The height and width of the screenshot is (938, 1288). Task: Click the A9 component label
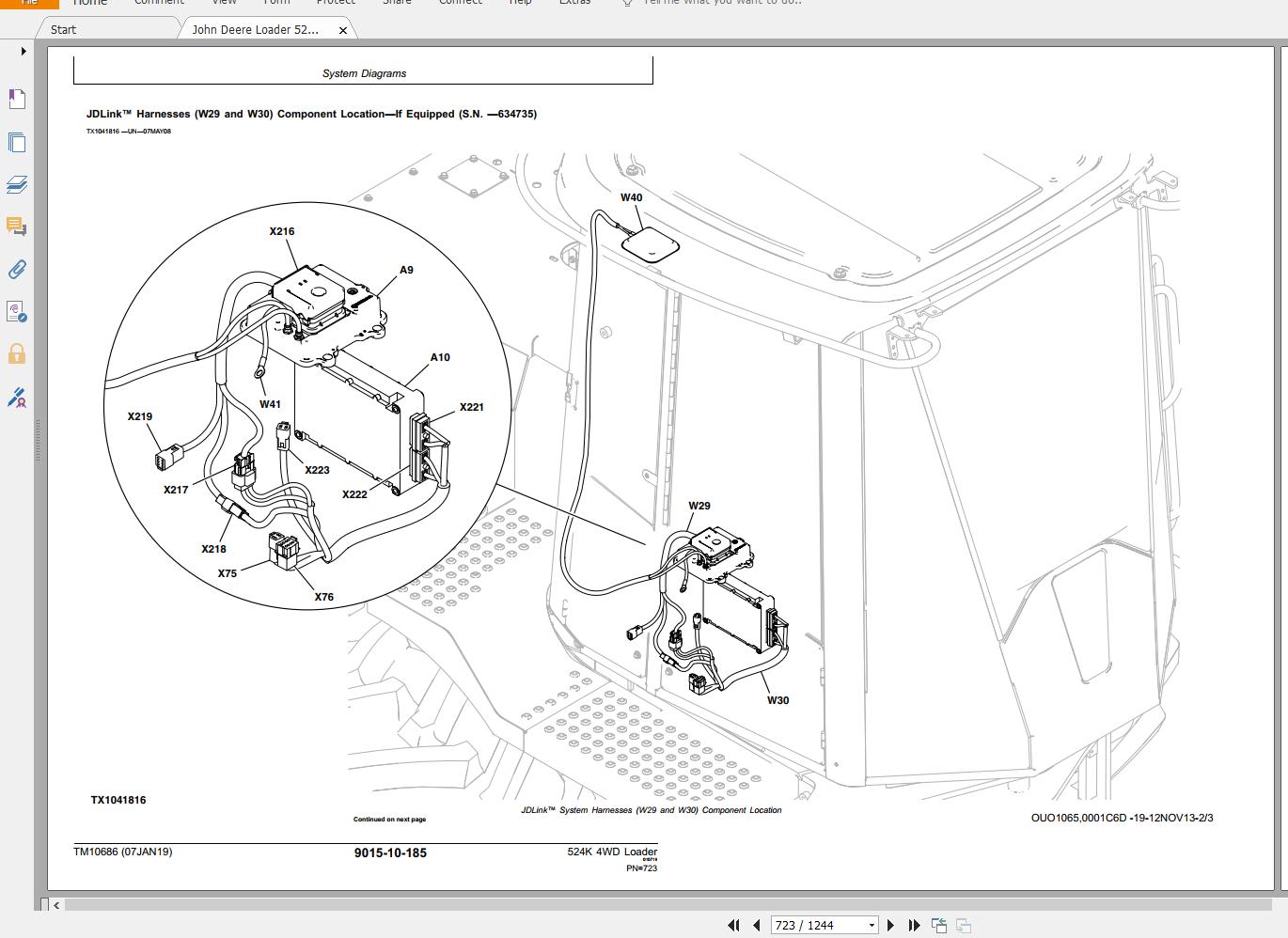[406, 270]
